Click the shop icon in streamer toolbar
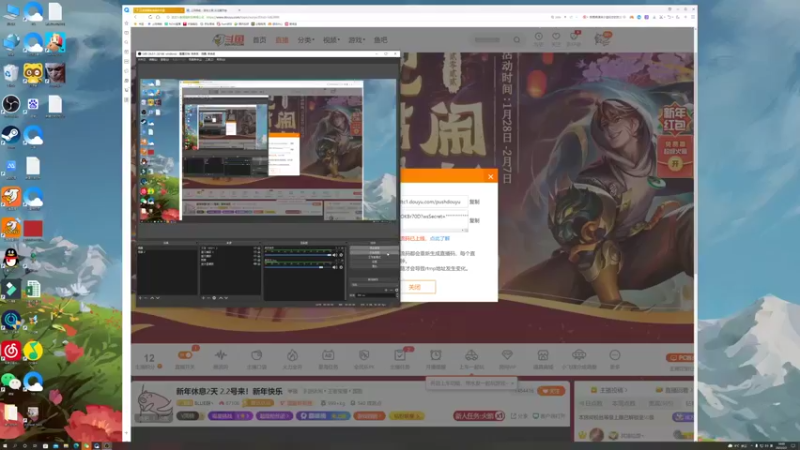Screen dimensions: 800x450 (x=543, y=355)
